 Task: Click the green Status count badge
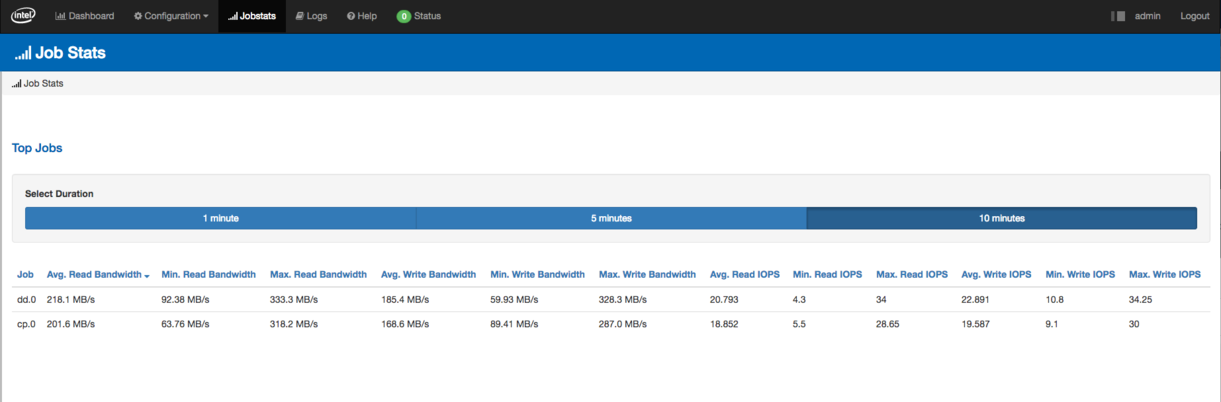pyautogui.click(x=403, y=17)
